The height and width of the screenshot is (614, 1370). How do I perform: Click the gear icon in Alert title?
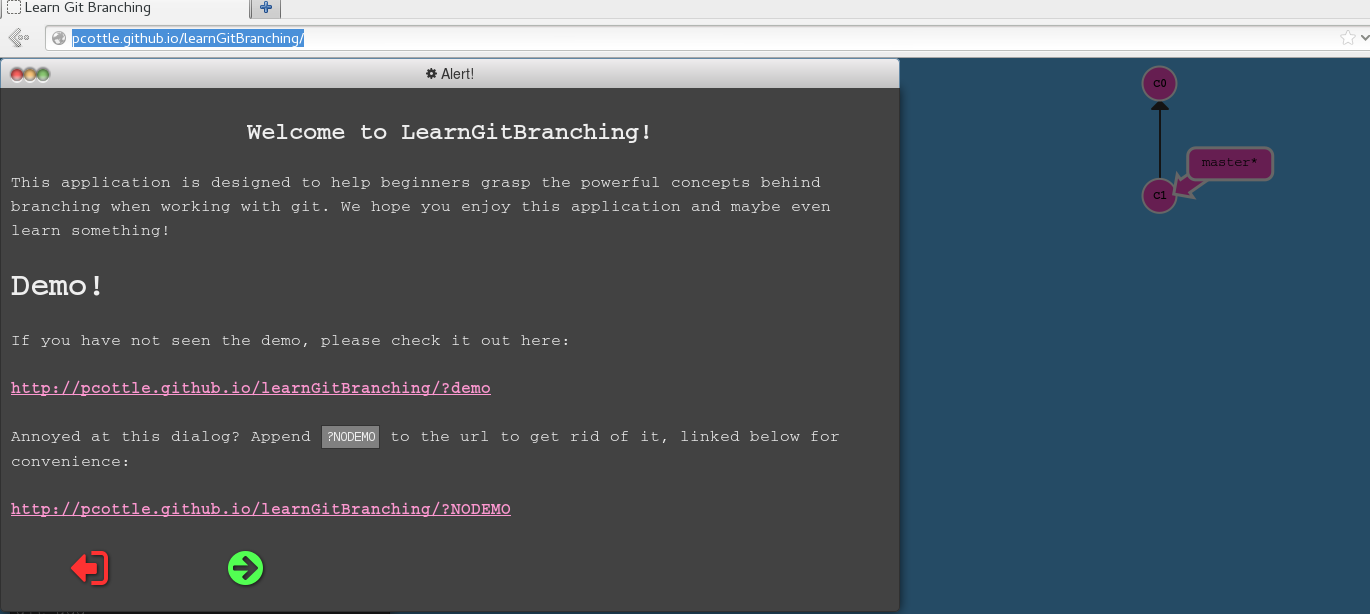click(x=431, y=74)
